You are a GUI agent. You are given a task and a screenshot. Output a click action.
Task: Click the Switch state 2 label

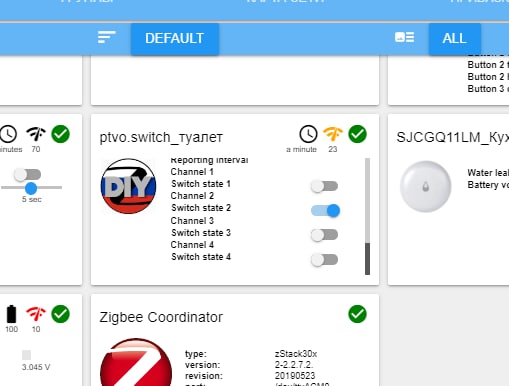201,208
